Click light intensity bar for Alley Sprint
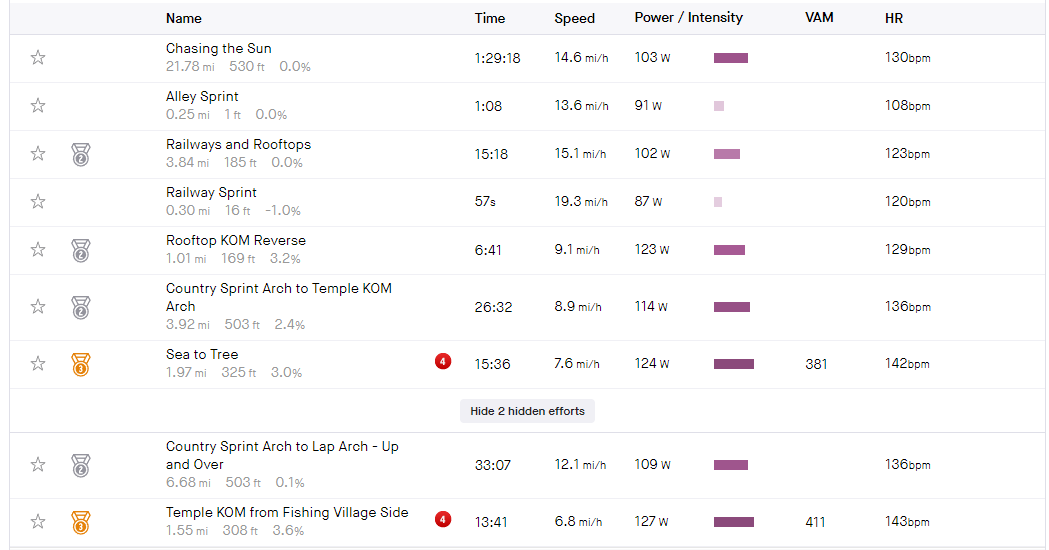This screenshot has height=550, width=1049. click(x=719, y=106)
